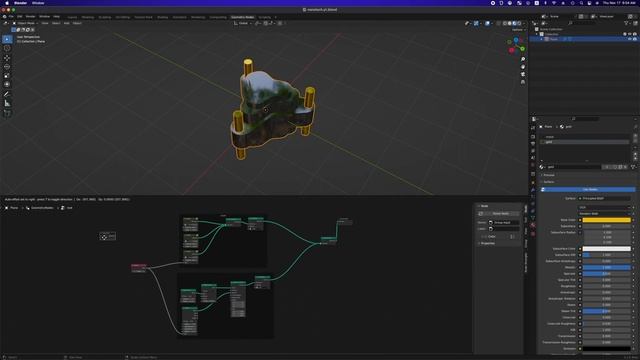Image resolution: width=640 pixels, height=360 pixels.
Task: Open the Object Data green triangle tab
Action: tap(533, 218)
